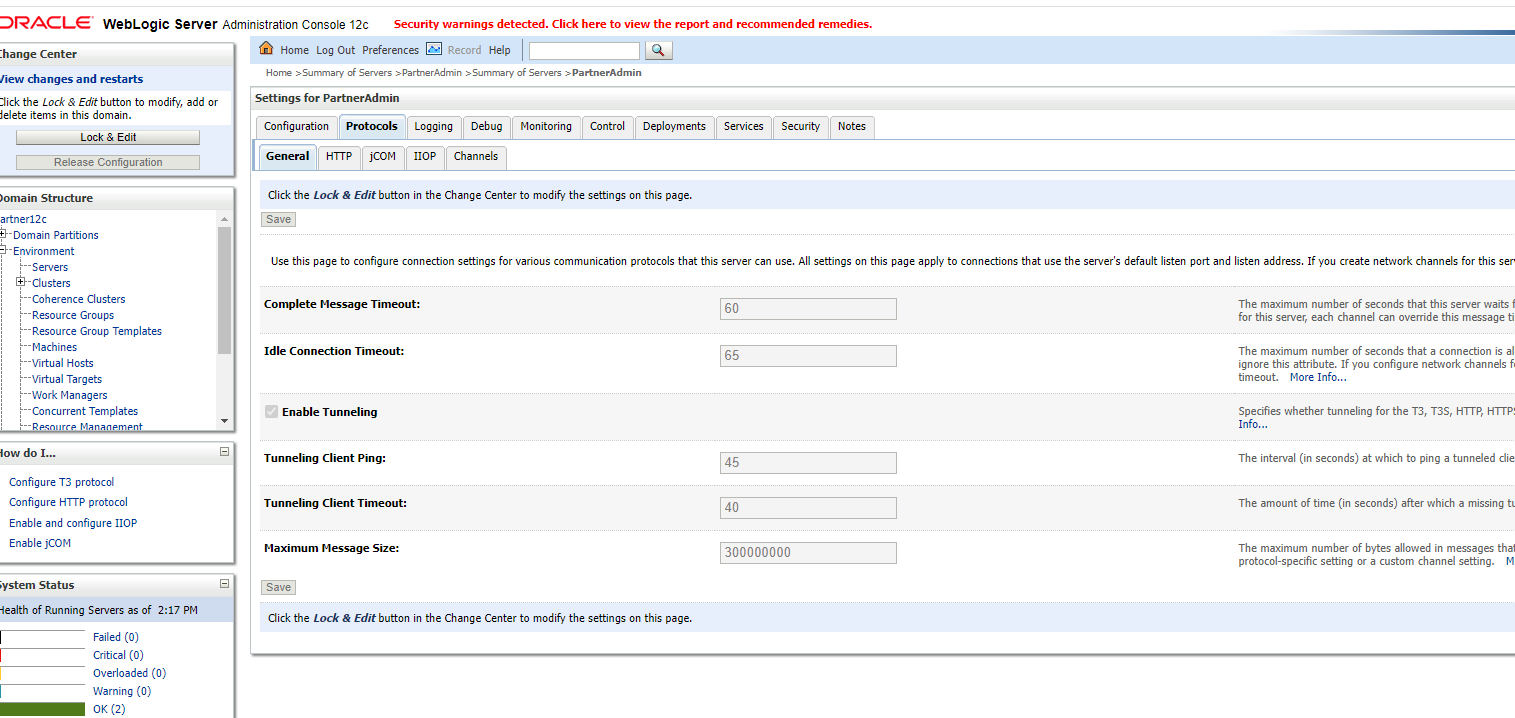The image size is (1515, 718).
Task: Click the Help link
Action: tap(500, 50)
